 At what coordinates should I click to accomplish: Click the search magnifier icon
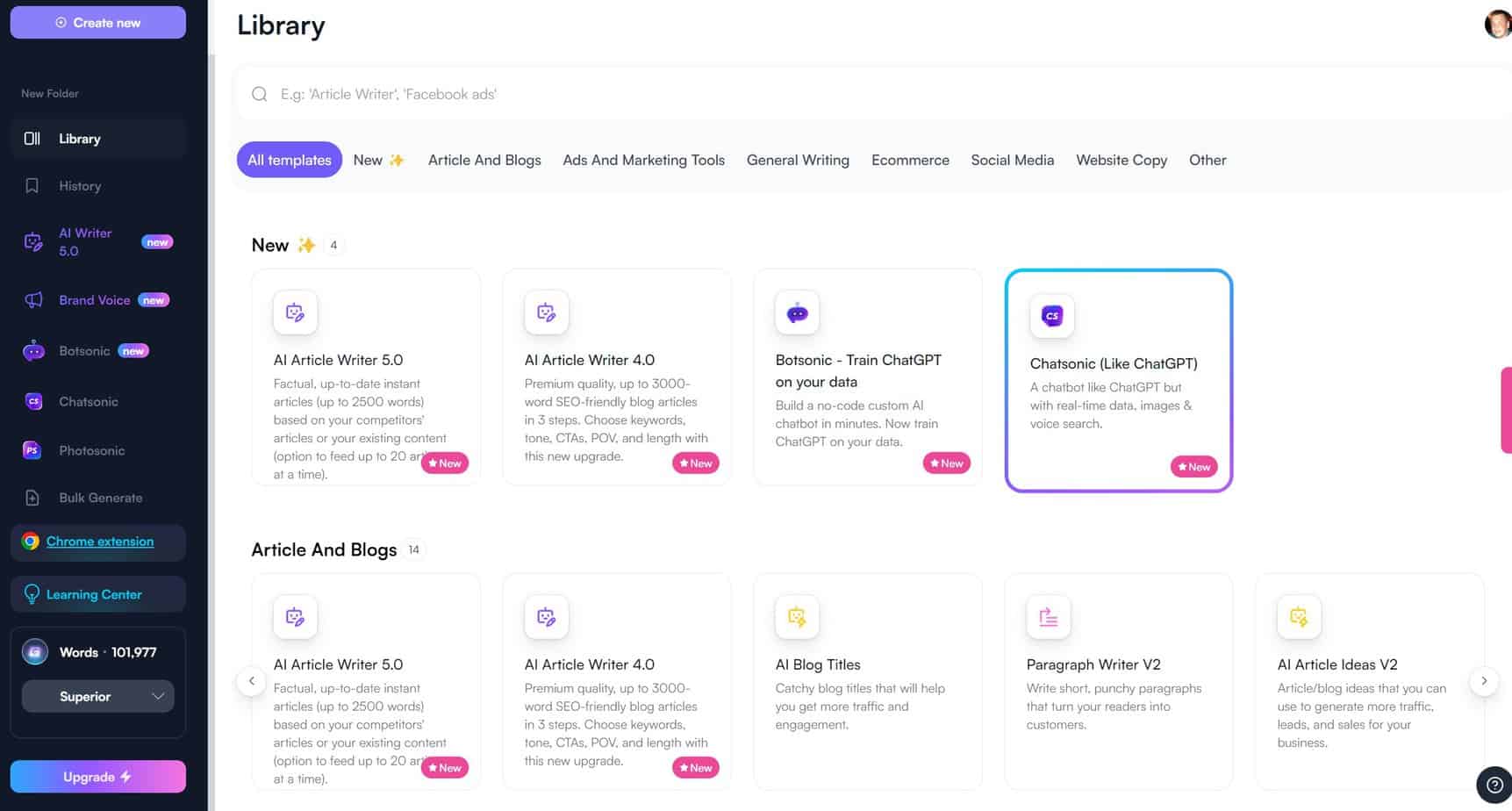[260, 94]
